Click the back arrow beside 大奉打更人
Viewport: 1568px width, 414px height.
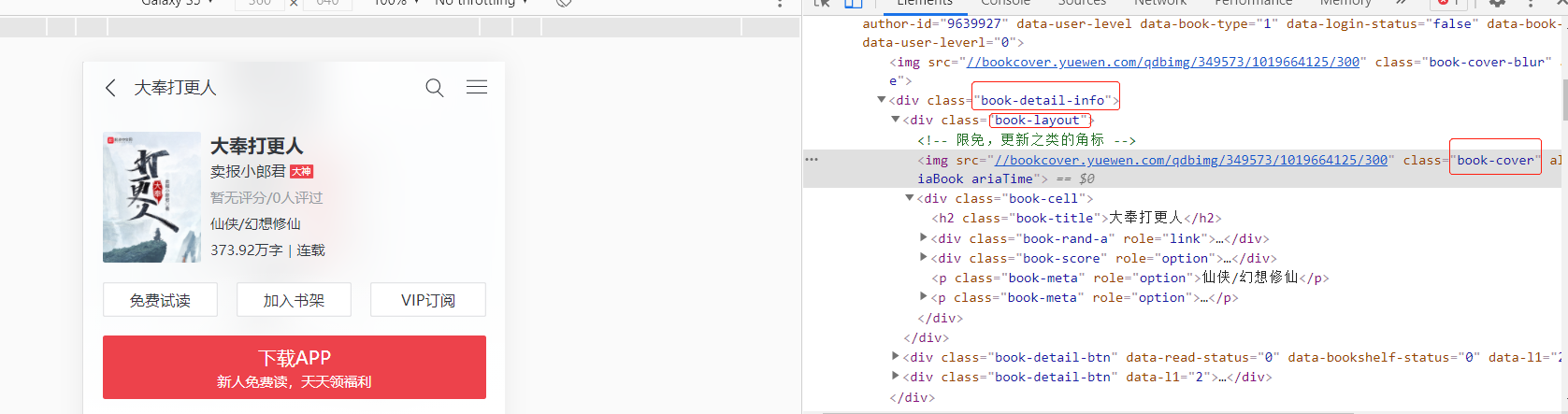tap(110, 88)
